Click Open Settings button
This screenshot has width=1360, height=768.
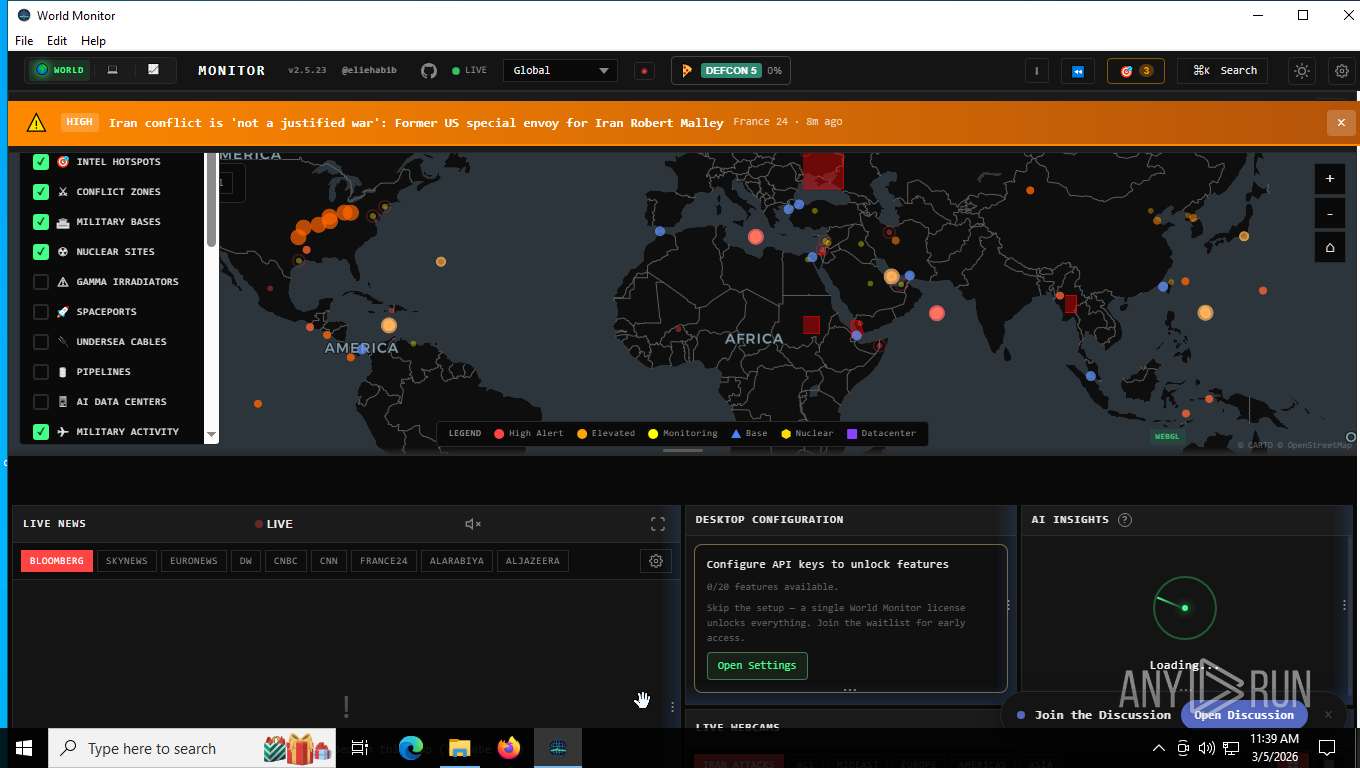757,666
